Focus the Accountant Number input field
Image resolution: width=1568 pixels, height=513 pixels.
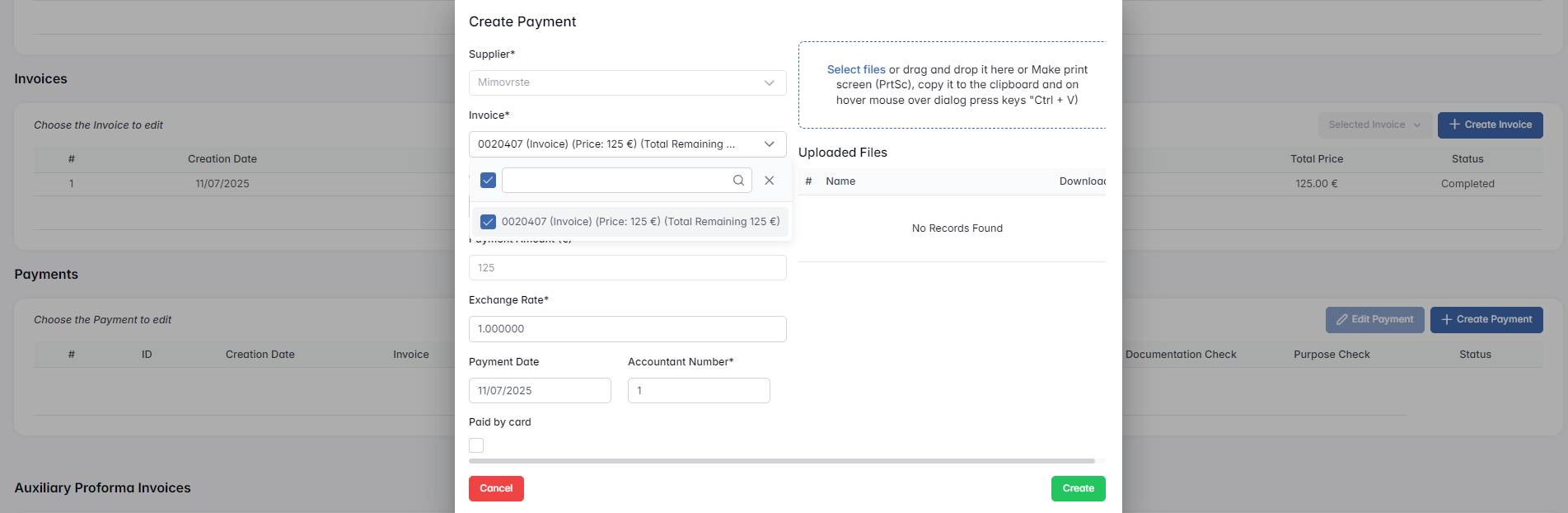tap(699, 391)
